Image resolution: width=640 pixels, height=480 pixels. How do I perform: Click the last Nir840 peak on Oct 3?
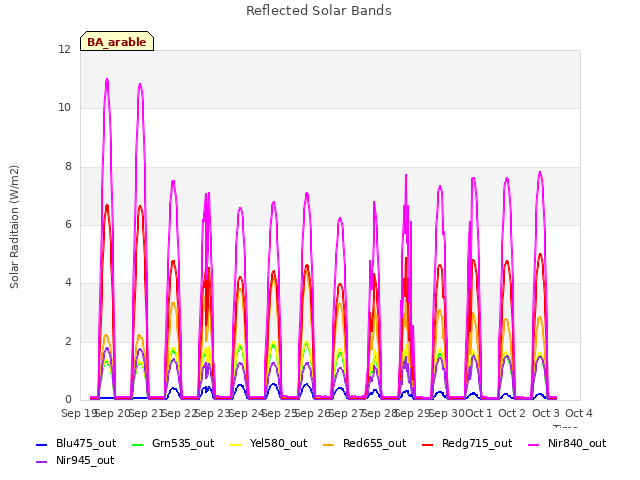click(540, 173)
